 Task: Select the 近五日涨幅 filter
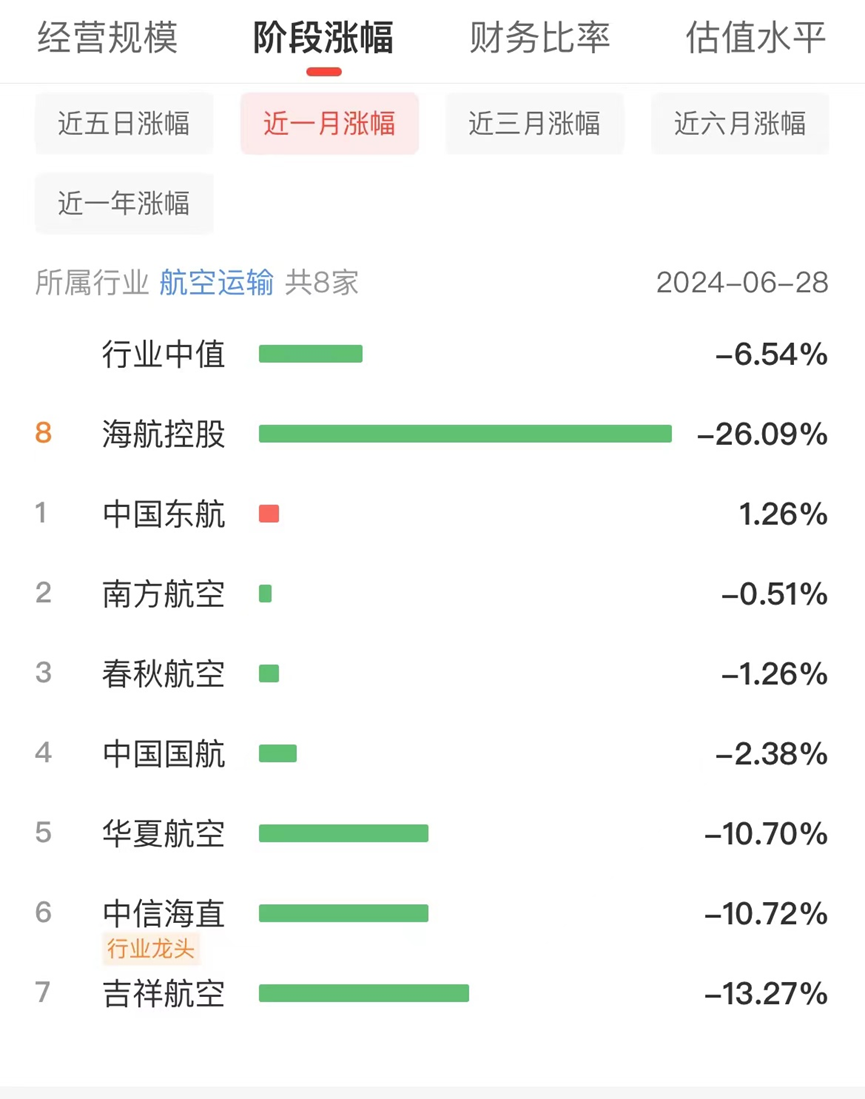point(124,124)
